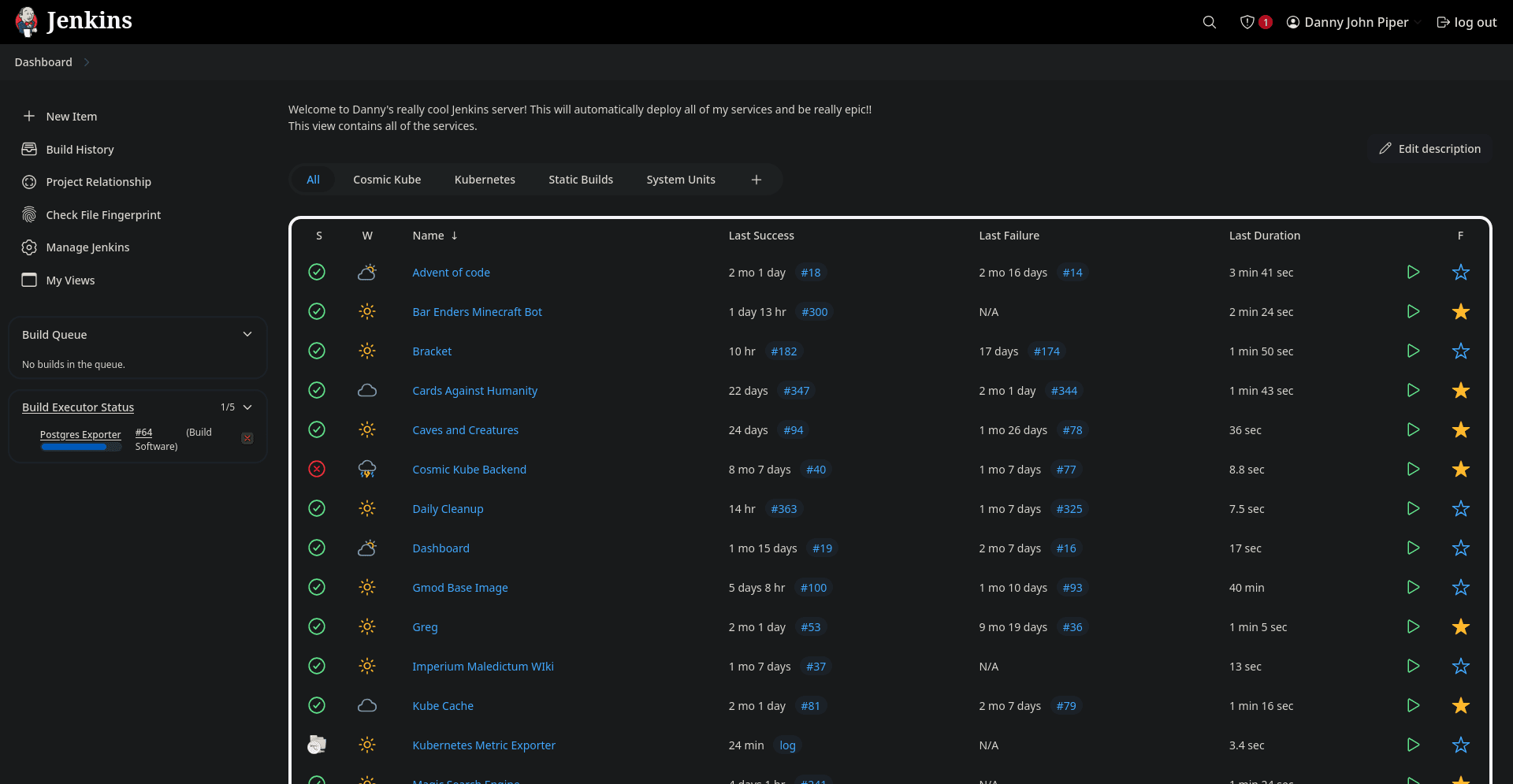The image size is (1513, 784).
Task: Run build for Kubernetes Metric Exporter
Action: (x=1413, y=745)
